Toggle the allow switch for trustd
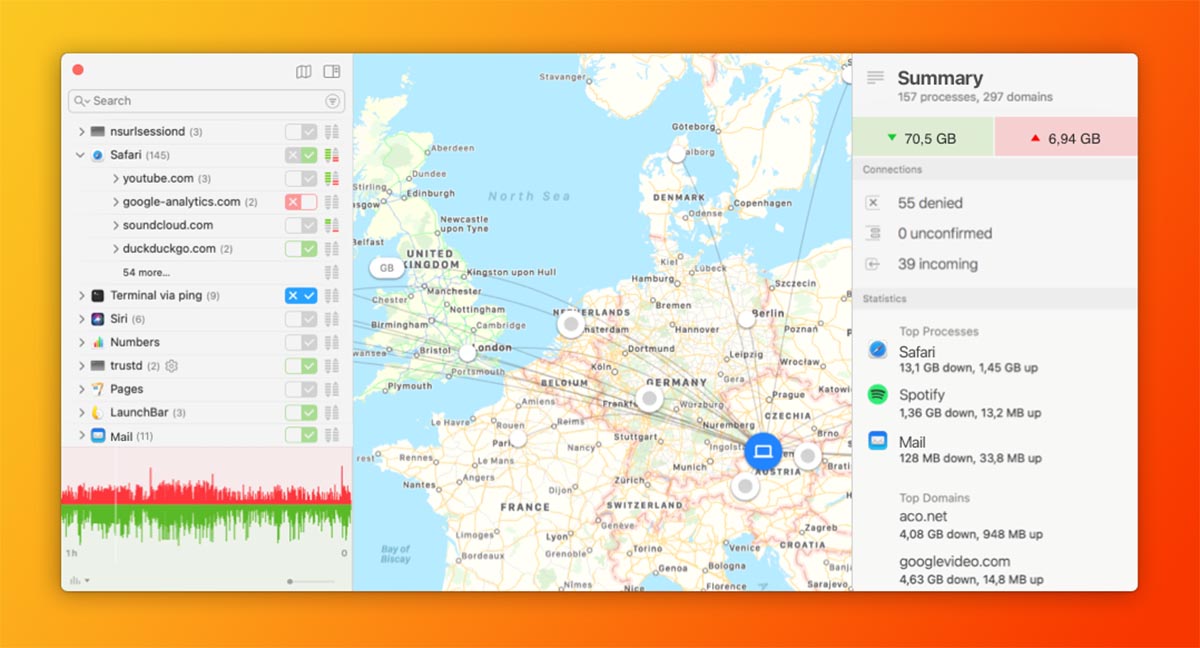 point(301,366)
